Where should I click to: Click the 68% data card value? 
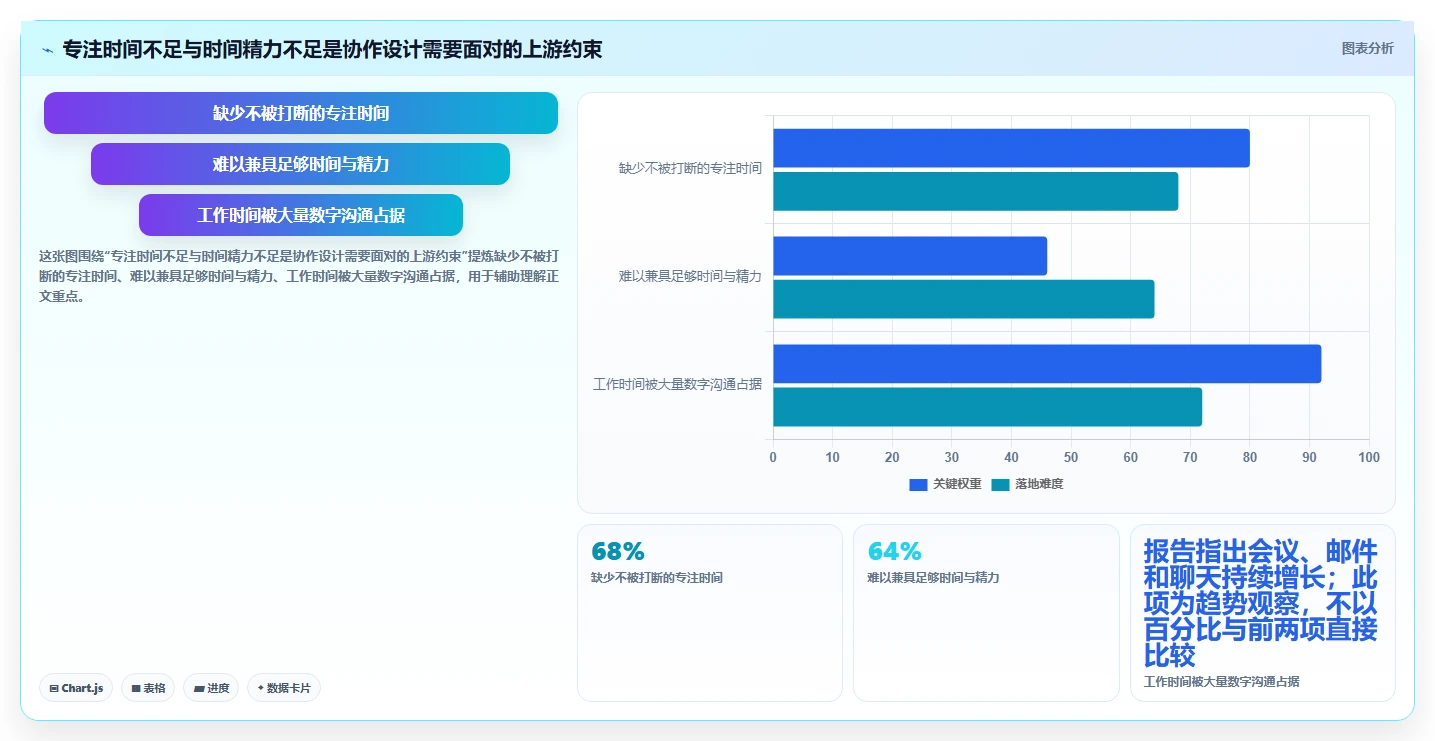click(x=618, y=552)
